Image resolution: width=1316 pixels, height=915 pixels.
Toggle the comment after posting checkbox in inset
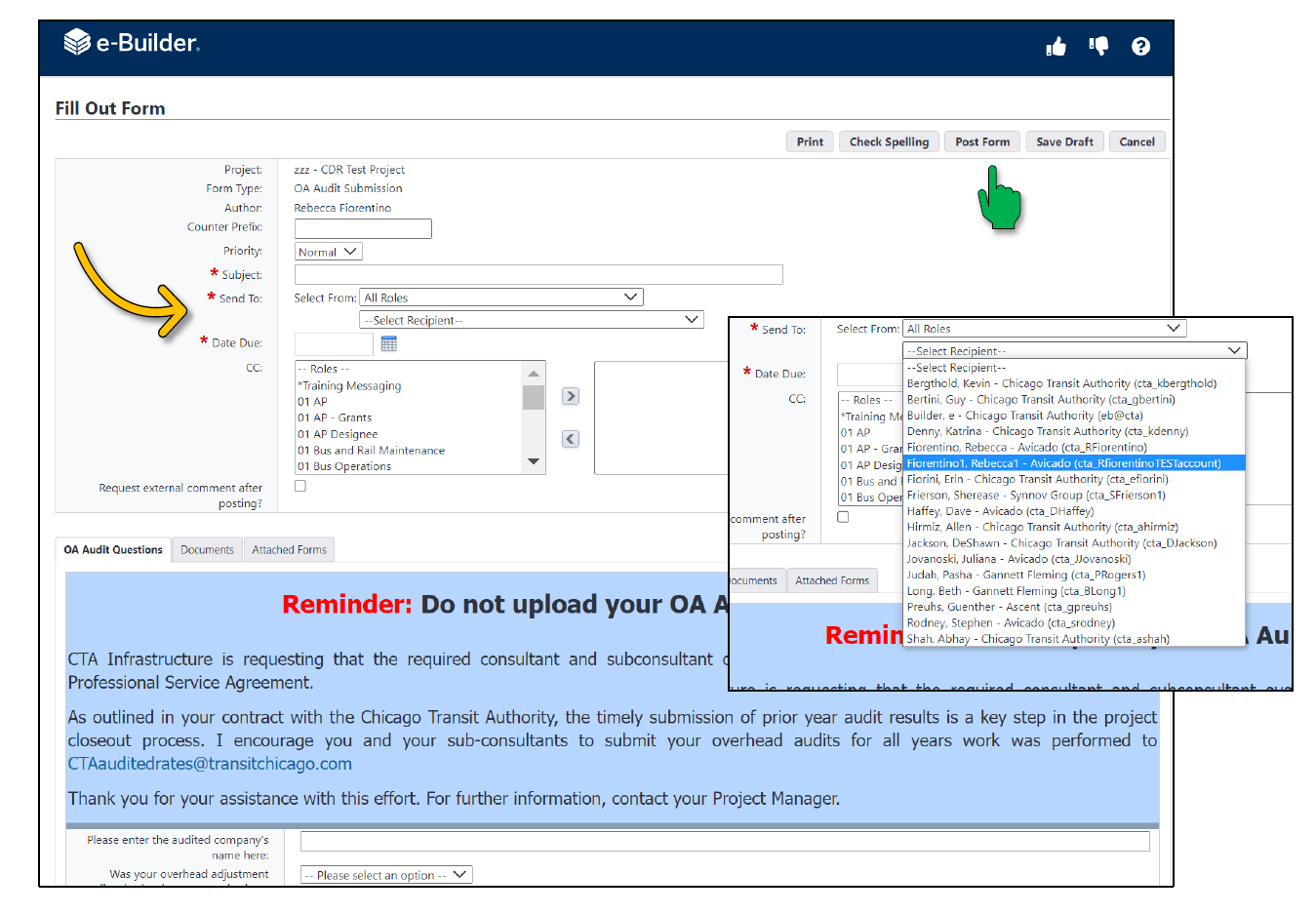843,517
